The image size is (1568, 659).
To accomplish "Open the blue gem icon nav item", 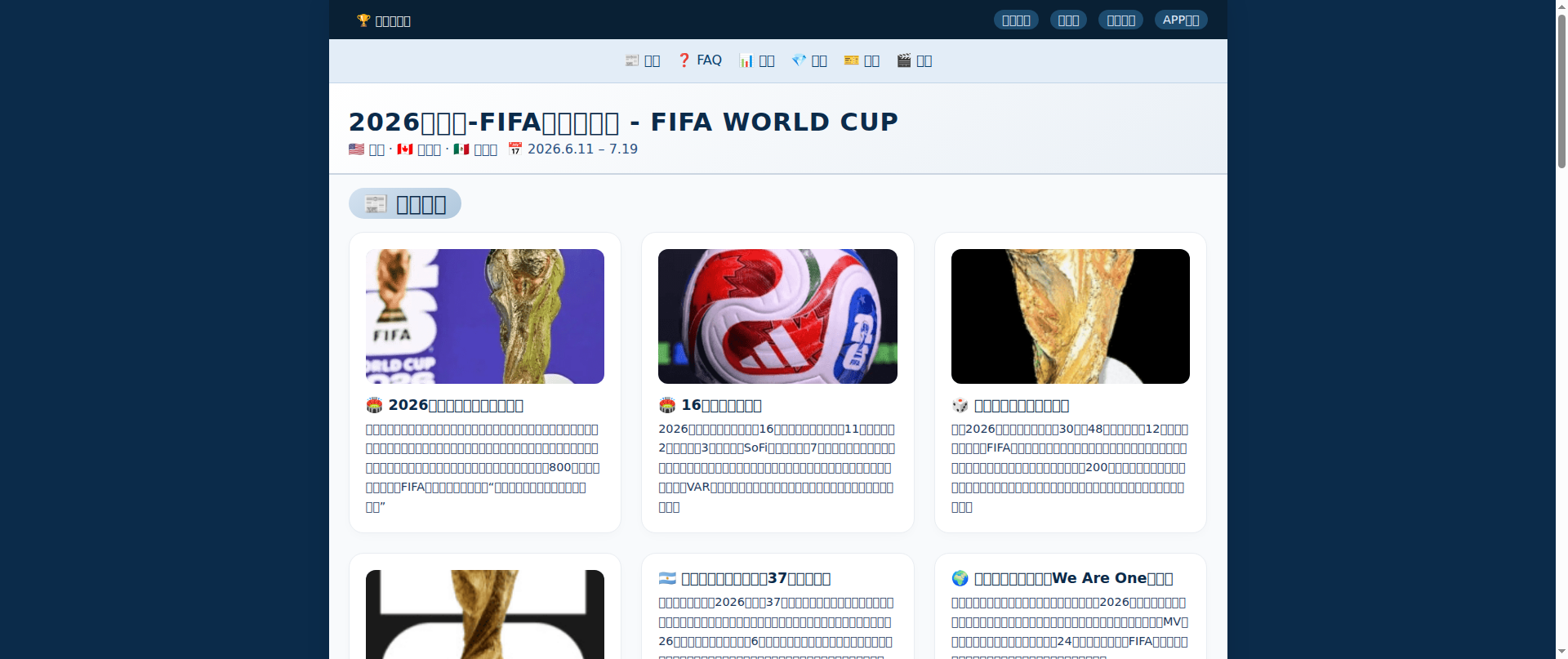I will pos(808,60).
